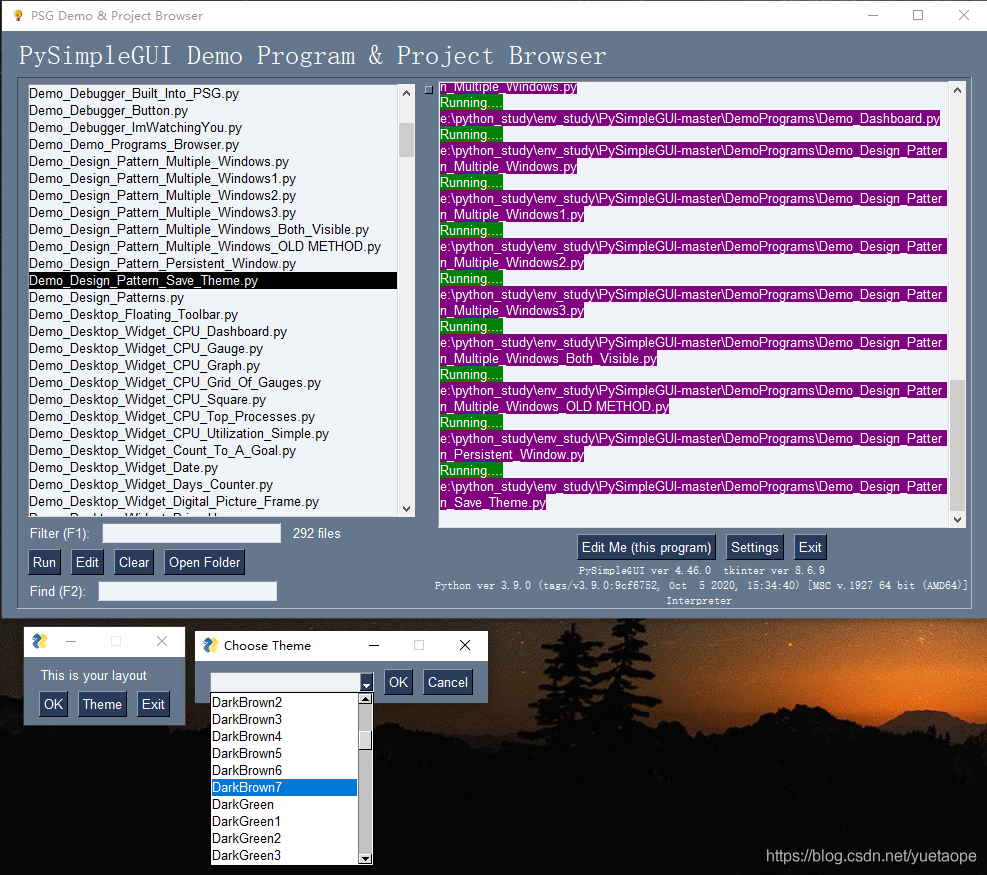Select Demo_Debugger_Button.py in file list

point(213,111)
